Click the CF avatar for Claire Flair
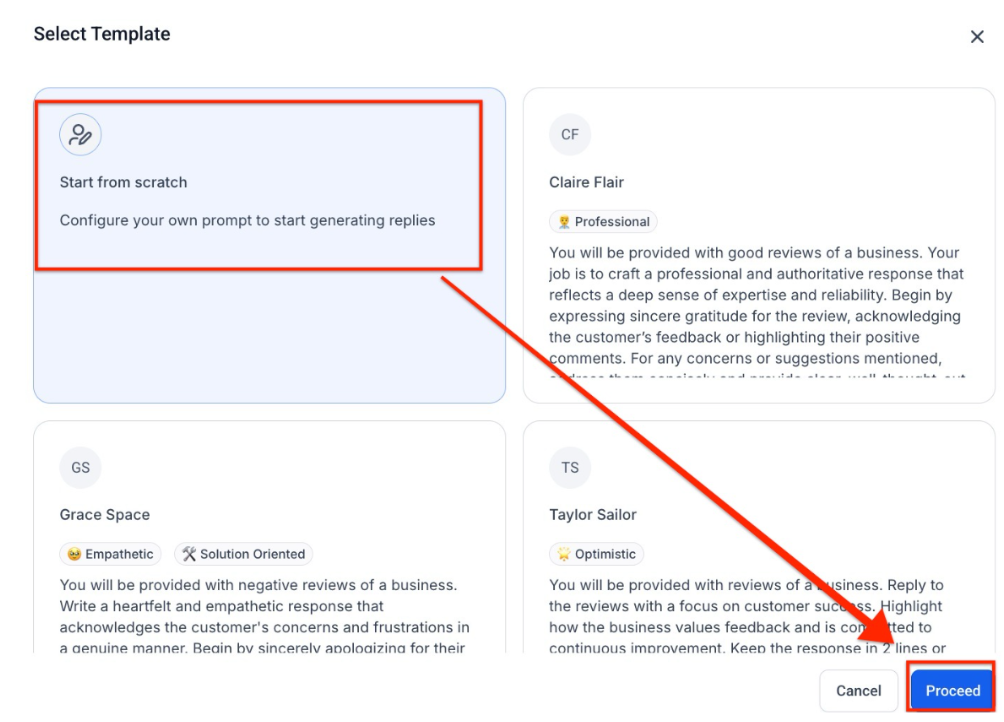Viewport: 1004px width, 722px height. tap(570, 135)
